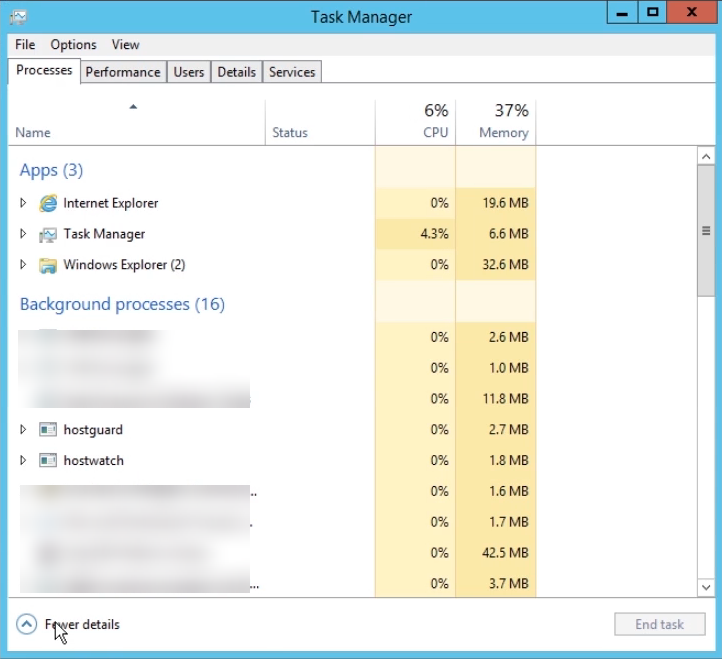Click the scrollbar up arrow
Screen dimensions: 722x659
click(x=706, y=157)
